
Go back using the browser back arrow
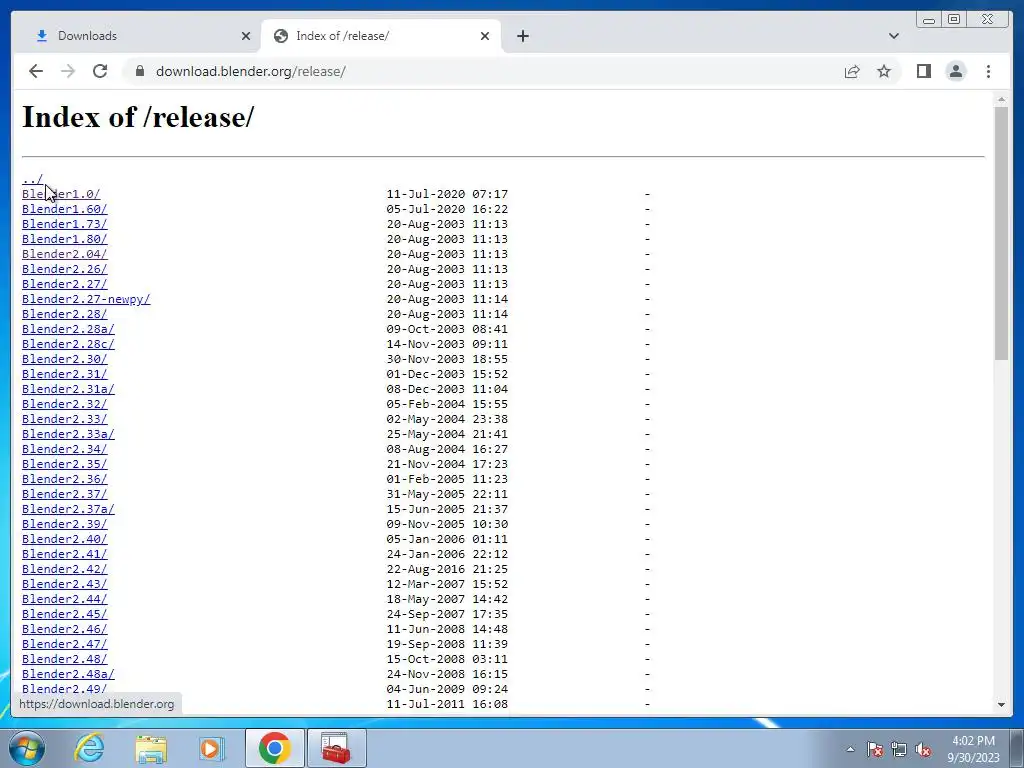coord(36,71)
